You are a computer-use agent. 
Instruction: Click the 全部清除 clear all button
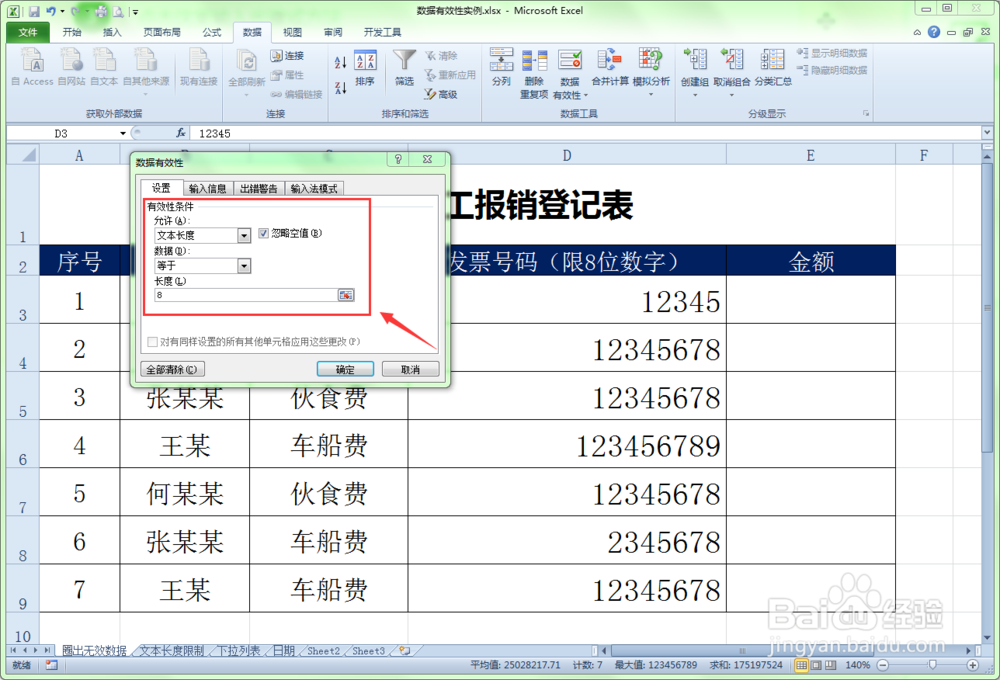[x=172, y=369]
